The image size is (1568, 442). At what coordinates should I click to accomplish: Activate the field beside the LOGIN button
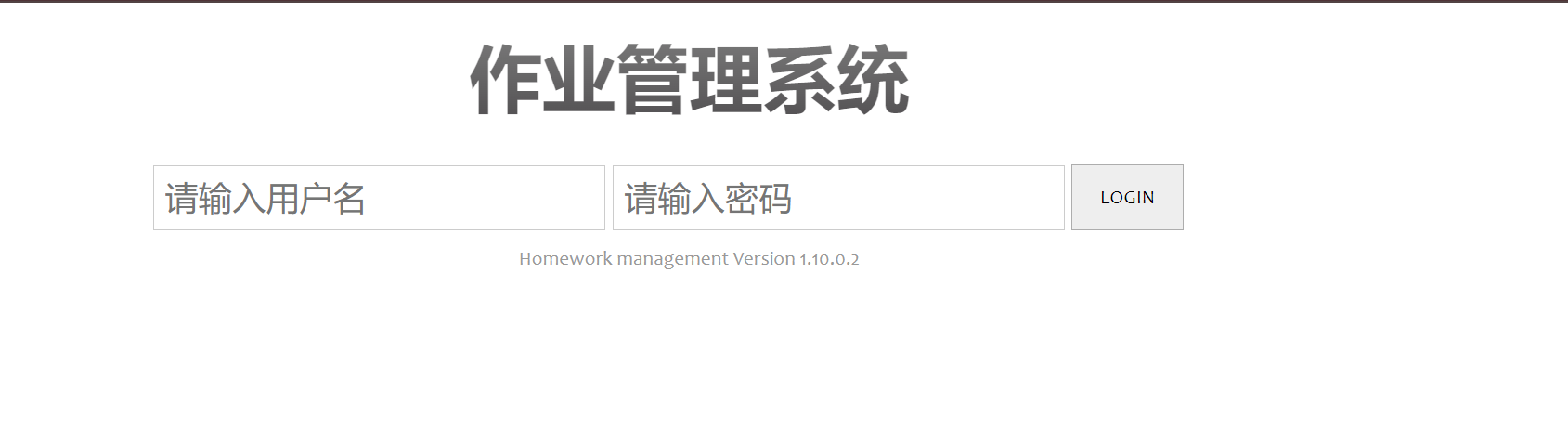[x=838, y=198]
